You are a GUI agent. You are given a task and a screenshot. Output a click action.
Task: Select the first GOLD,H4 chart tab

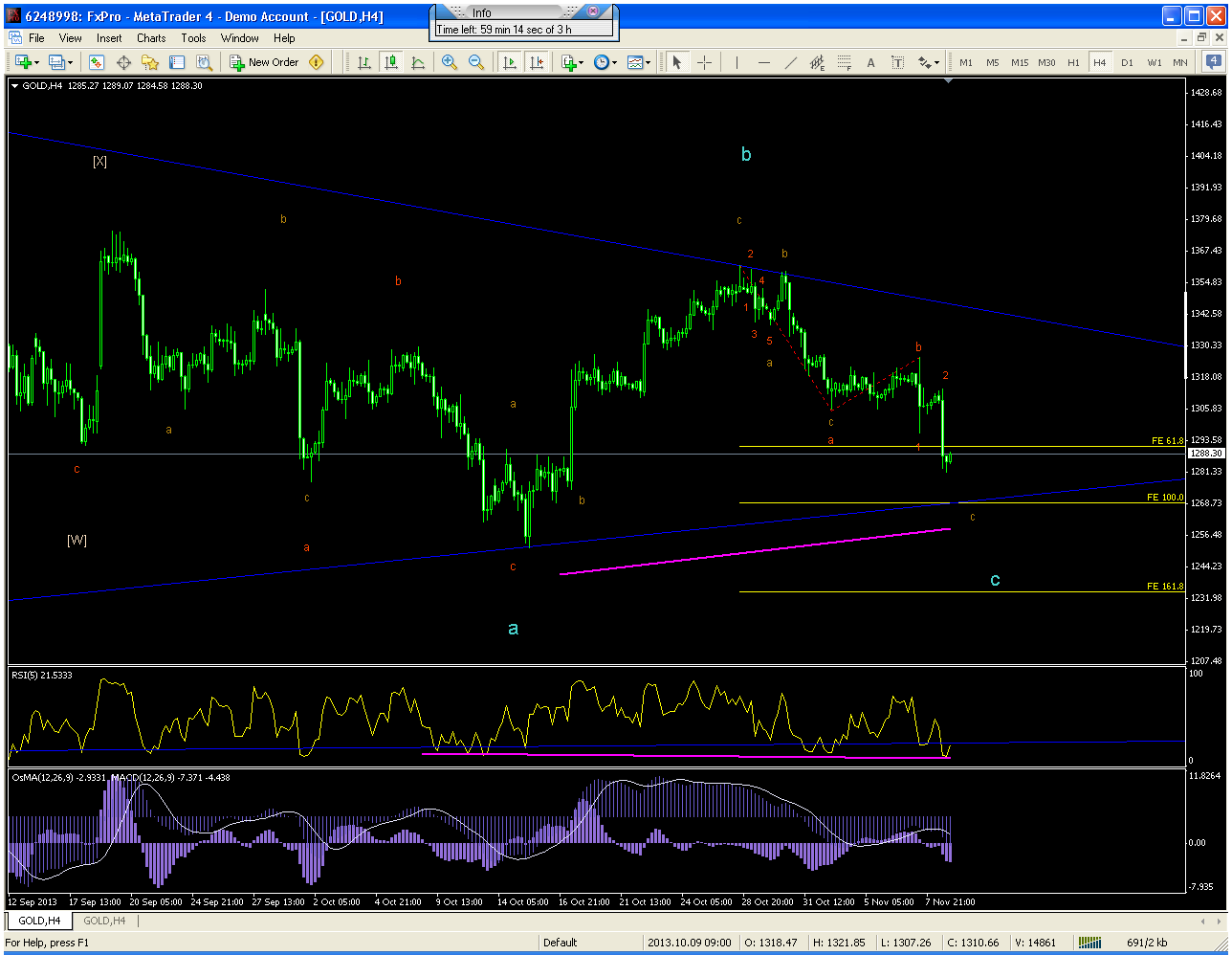click(39, 921)
